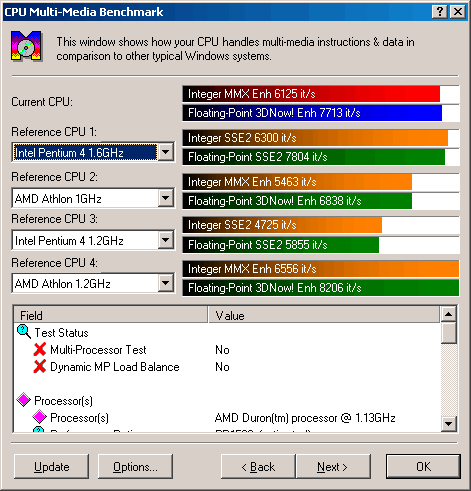Select the Test Status row label
The height and width of the screenshot is (491, 471).
pyautogui.click(x=61, y=333)
